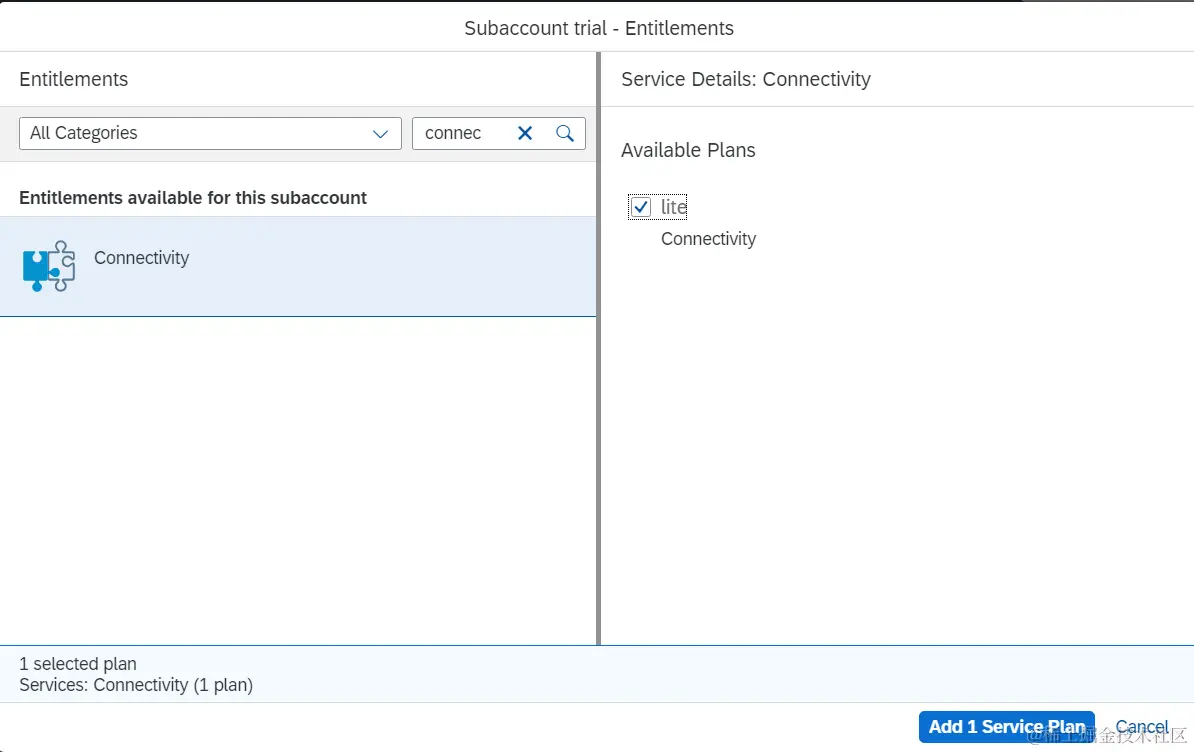Click the 'lite' plan label
Image resolution: width=1194 pixels, height=752 pixels.
[673, 207]
